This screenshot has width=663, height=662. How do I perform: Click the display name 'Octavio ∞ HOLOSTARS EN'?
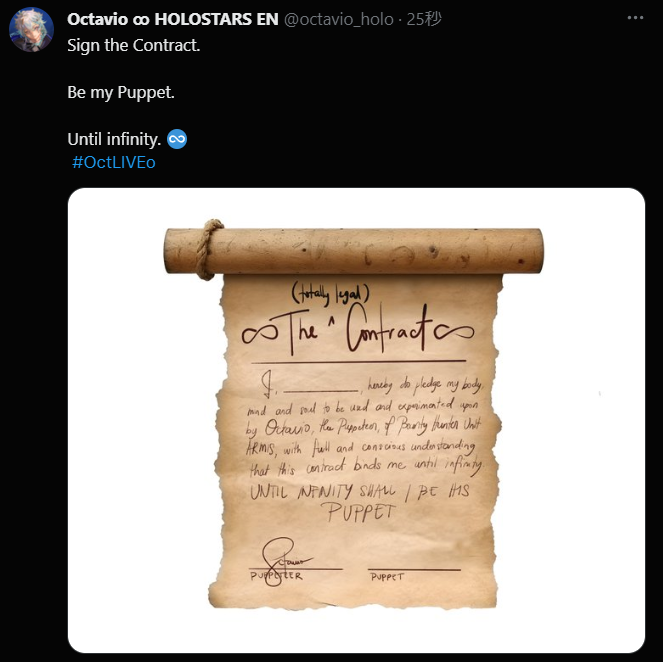173,19
